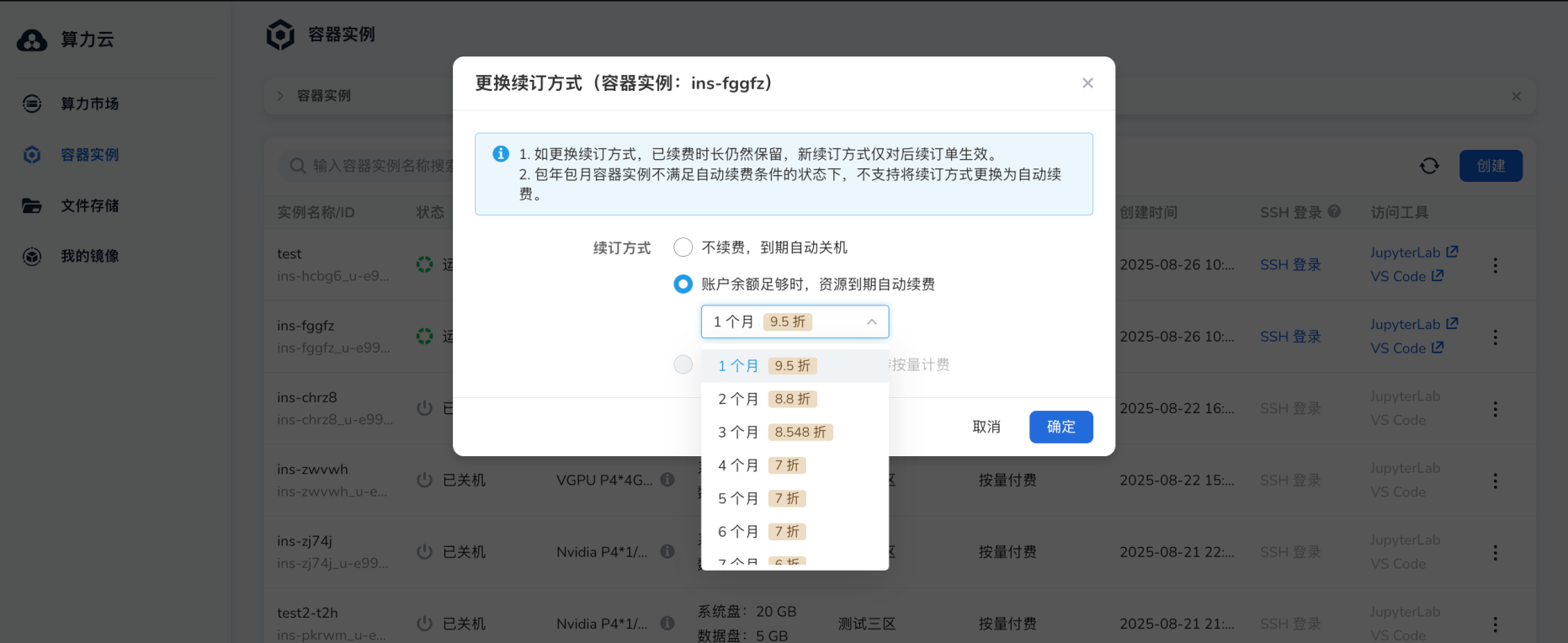
Task: Click creation time 2025-08-22 15:...
Action: [x=1177, y=480]
